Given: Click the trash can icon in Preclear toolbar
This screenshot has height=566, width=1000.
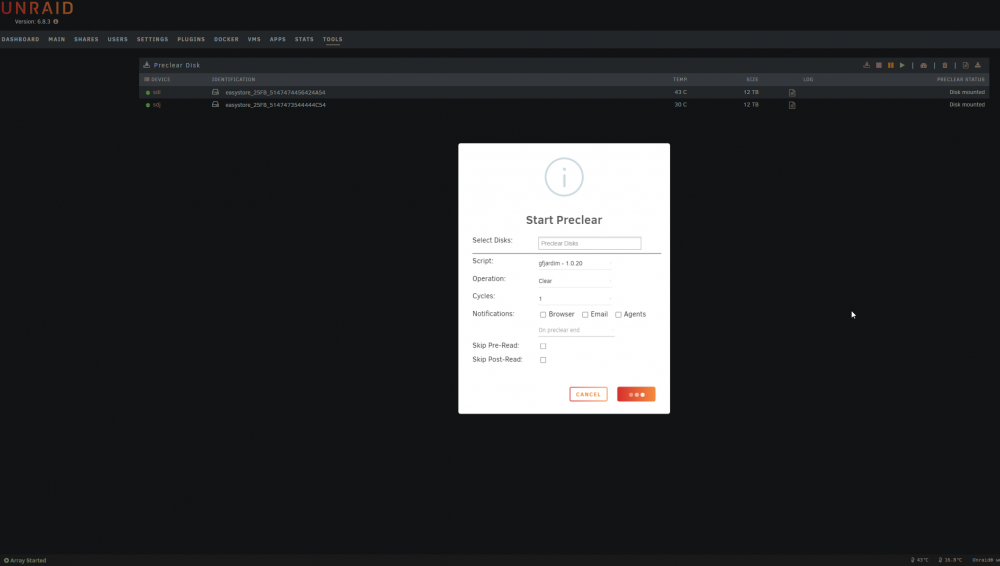Looking at the screenshot, I should click(x=945, y=65).
